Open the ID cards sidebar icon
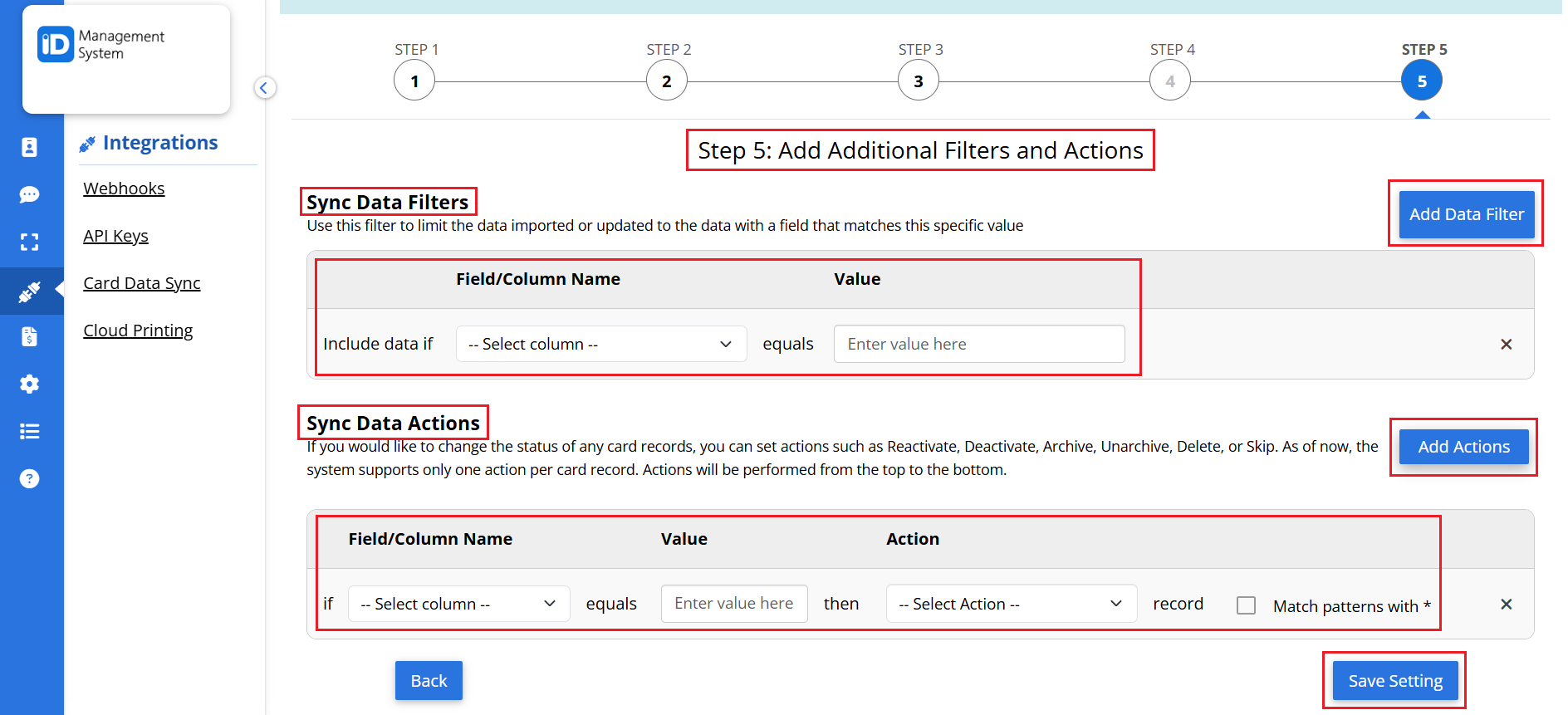The width and height of the screenshot is (1568, 715). [x=29, y=147]
